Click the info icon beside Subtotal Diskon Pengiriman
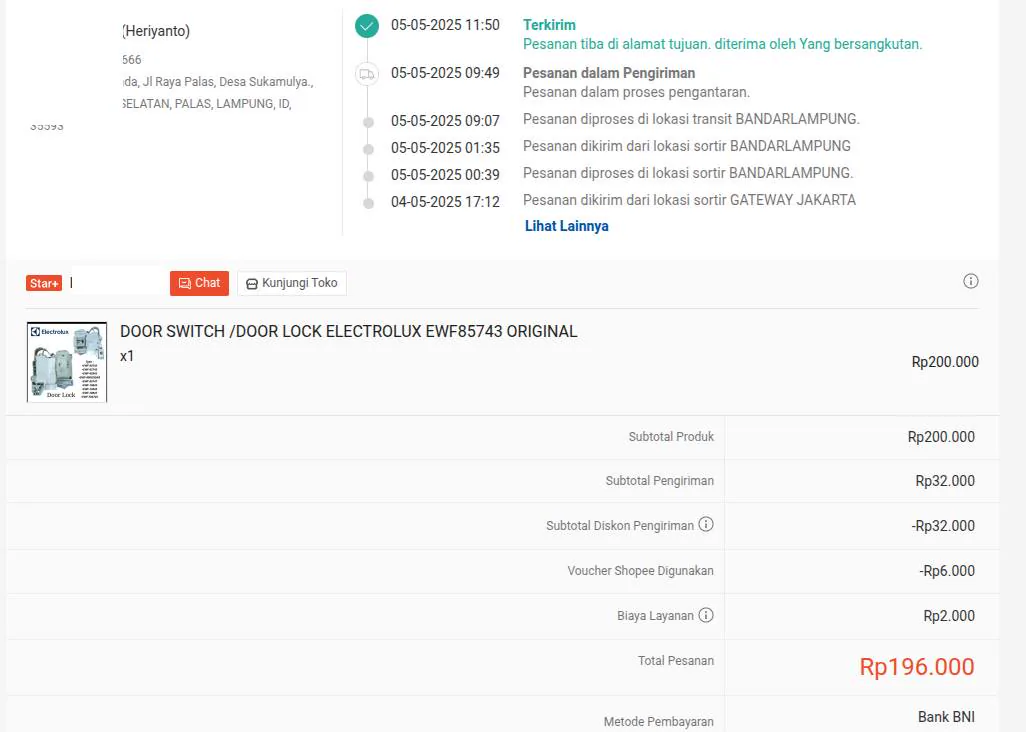Screen dimensions: 1026x732 click(x=706, y=524)
